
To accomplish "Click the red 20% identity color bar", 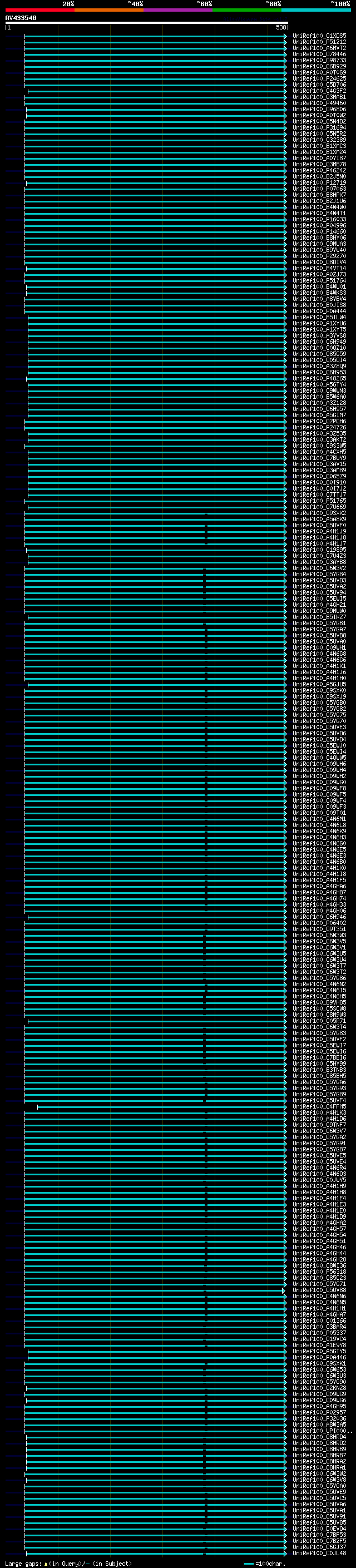I will click(39, 10).
